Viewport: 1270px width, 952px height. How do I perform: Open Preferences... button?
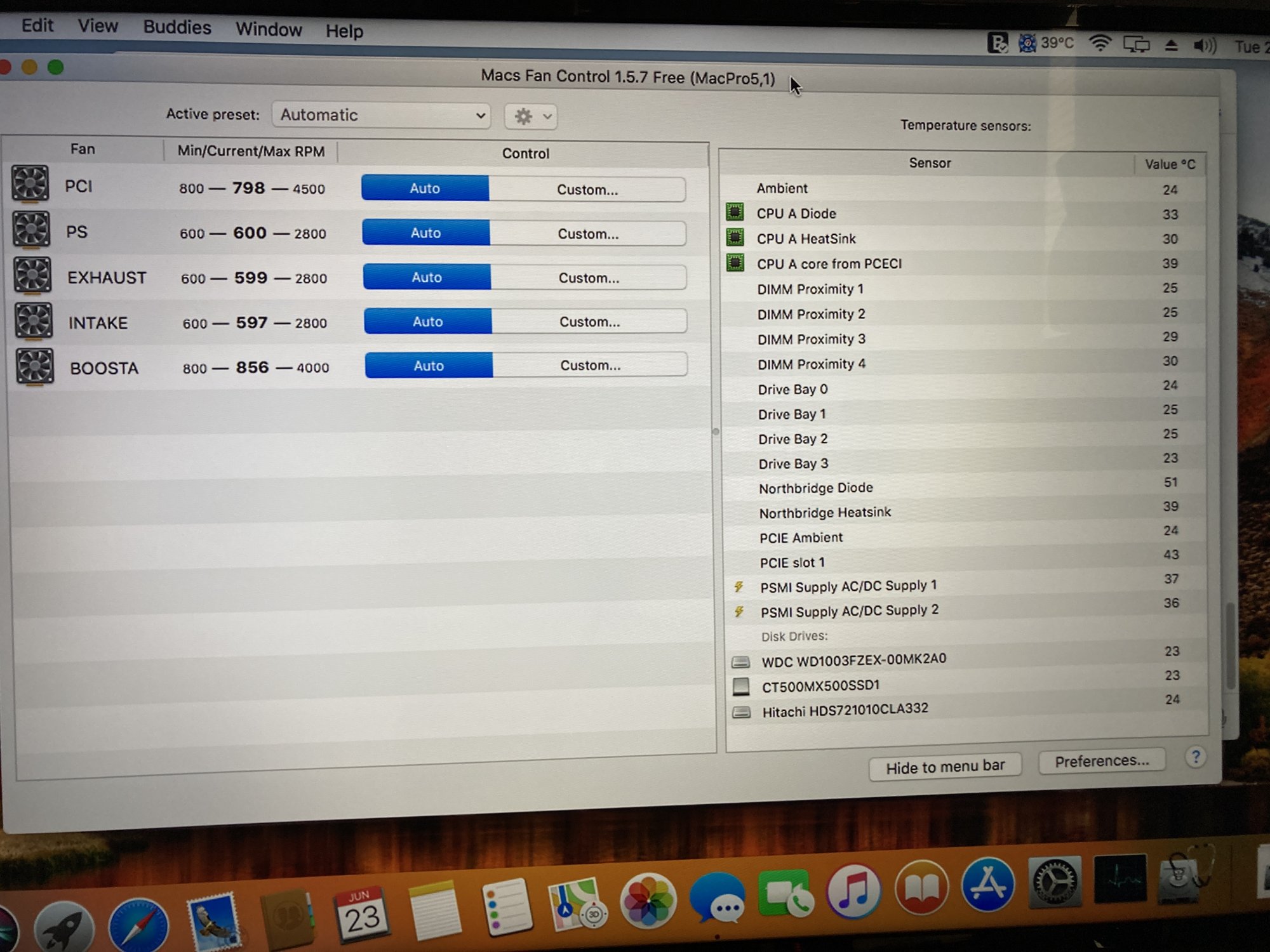[1102, 760]
